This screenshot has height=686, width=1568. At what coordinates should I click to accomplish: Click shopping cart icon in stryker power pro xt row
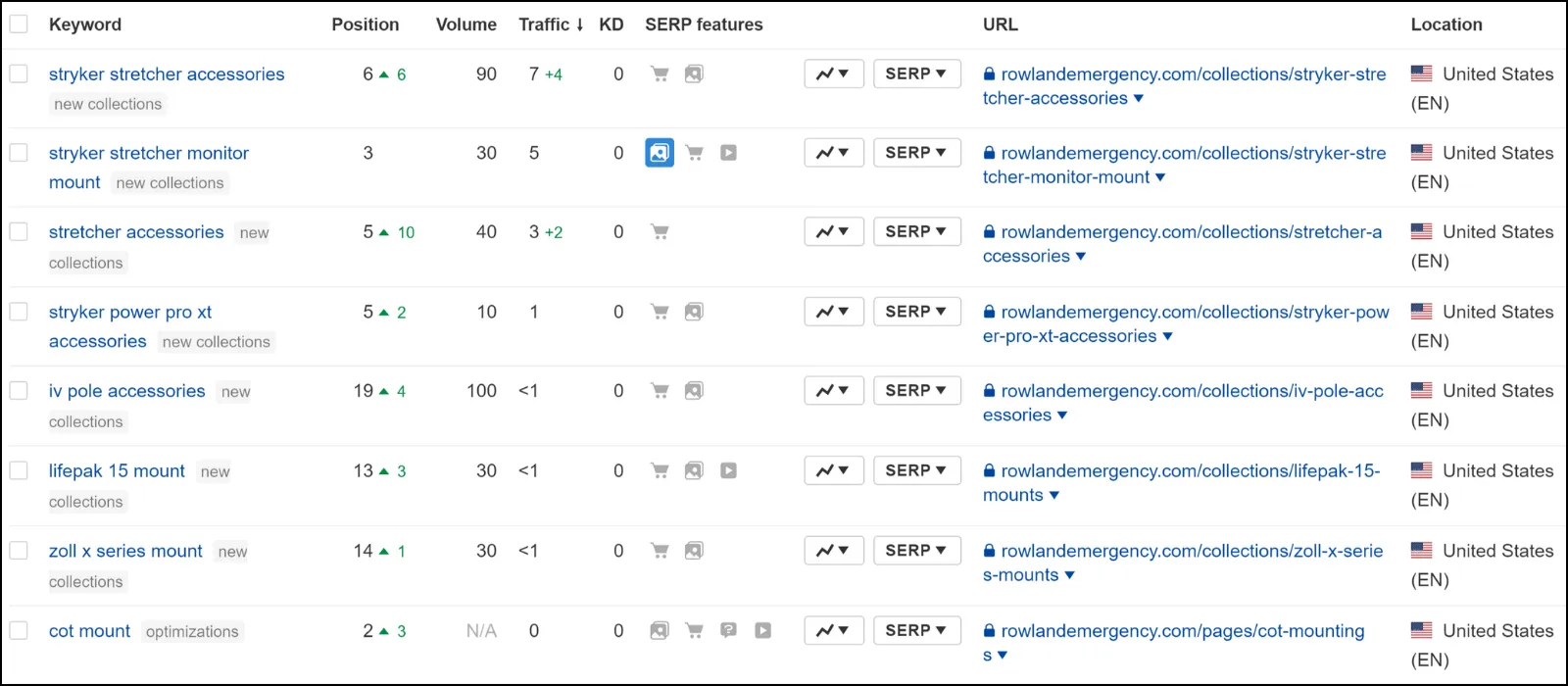[660, 312]
